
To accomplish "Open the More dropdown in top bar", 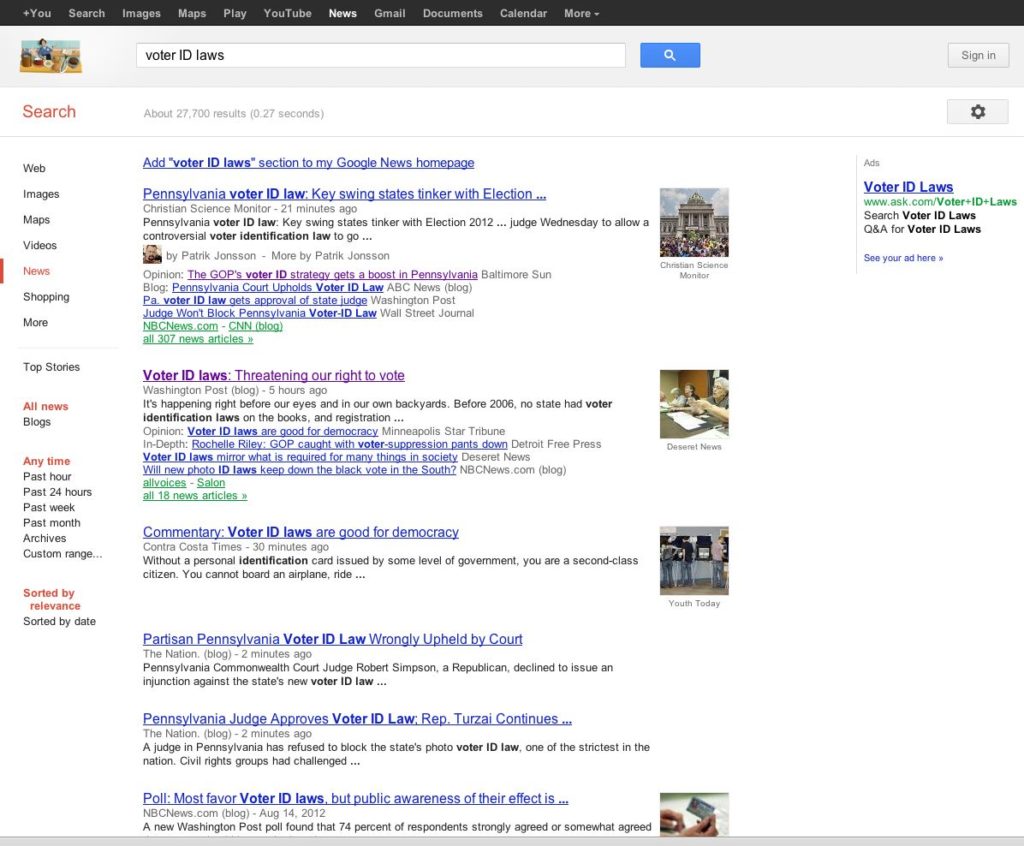I will click(x=581, y=13).
